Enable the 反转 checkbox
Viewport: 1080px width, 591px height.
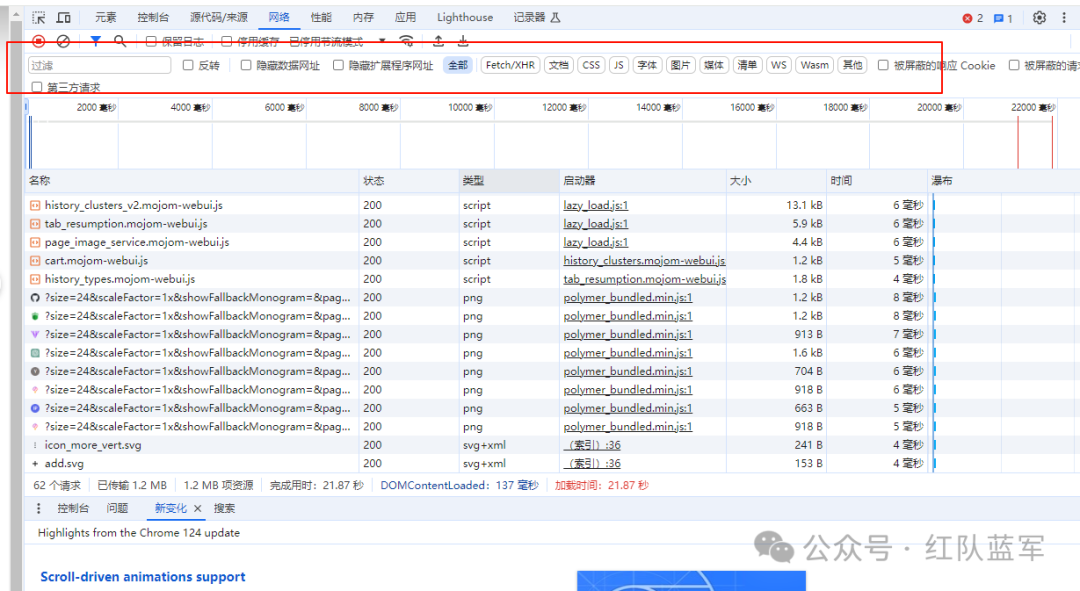point(188,65)
